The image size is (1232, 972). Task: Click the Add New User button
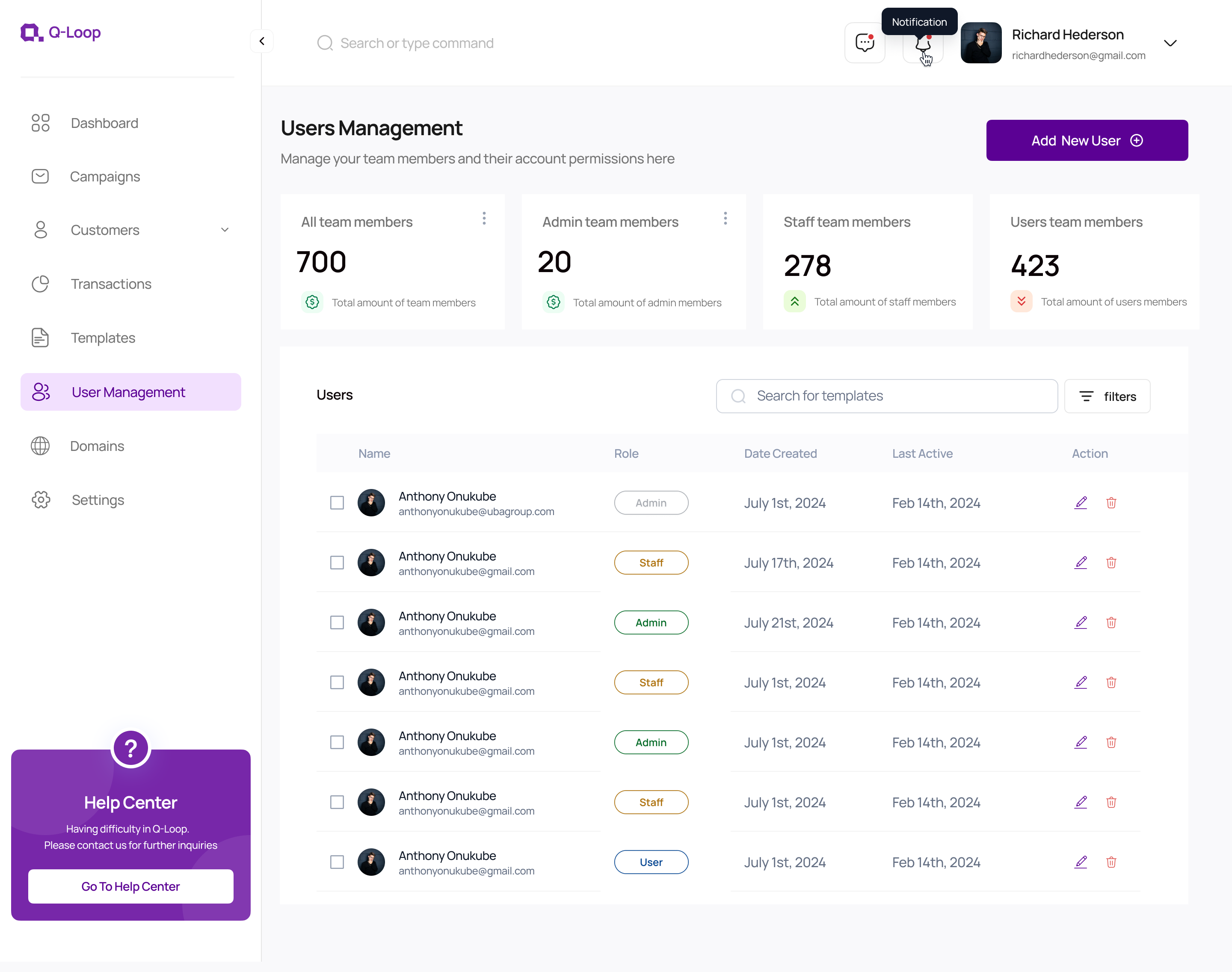point(1086,141)
